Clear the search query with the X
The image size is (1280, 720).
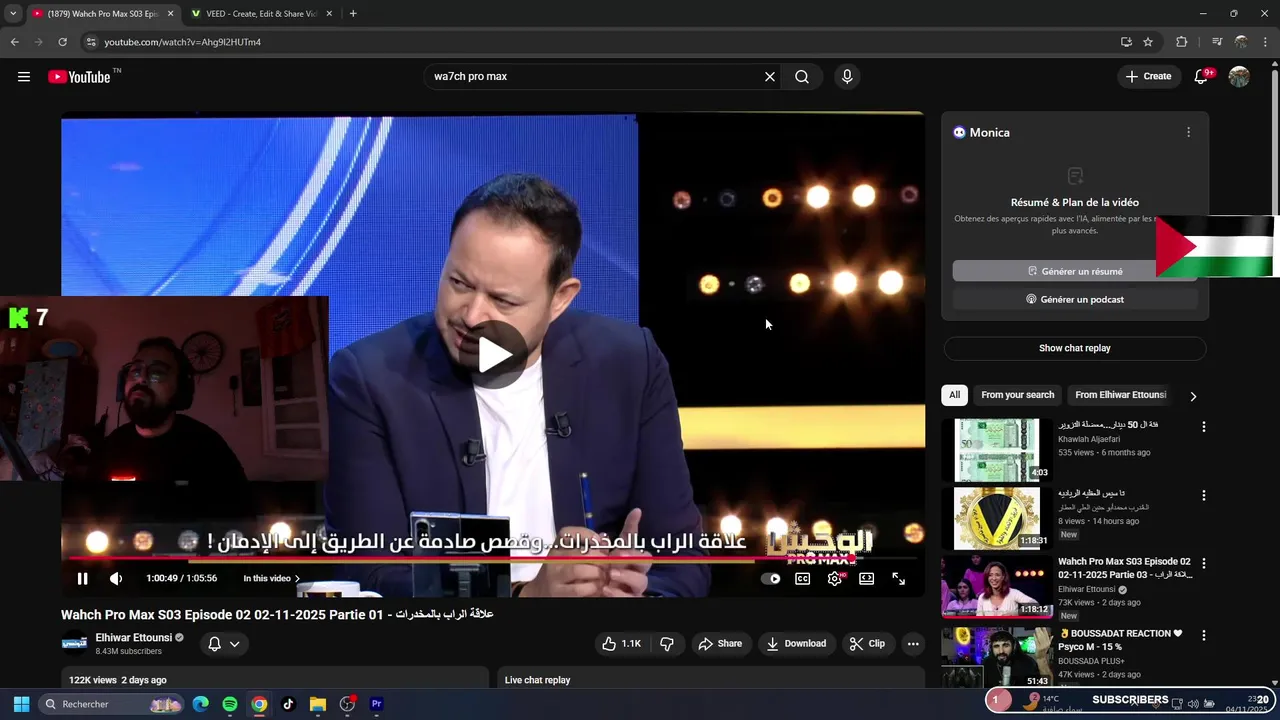770,77
